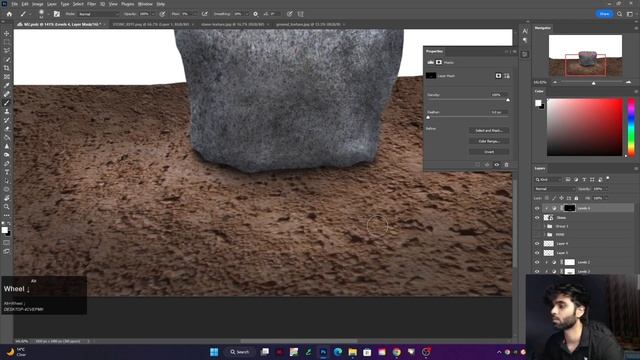Open the Window menu

[x=145, y=4]
